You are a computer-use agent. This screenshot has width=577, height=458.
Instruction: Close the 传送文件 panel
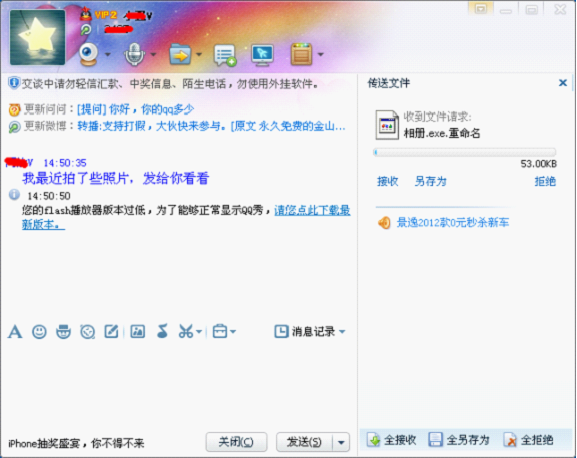[563, 83]
